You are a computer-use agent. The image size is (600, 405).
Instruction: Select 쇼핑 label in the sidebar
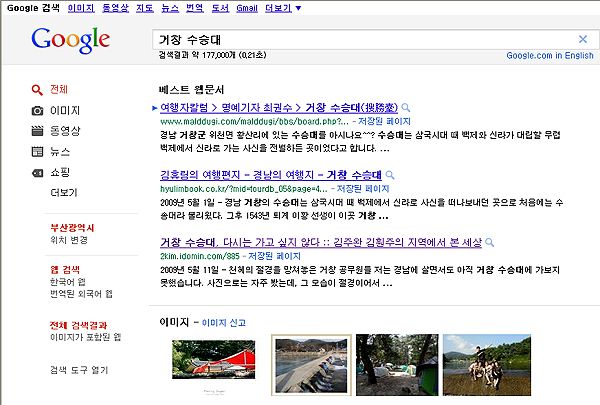(x=60, y=172)
